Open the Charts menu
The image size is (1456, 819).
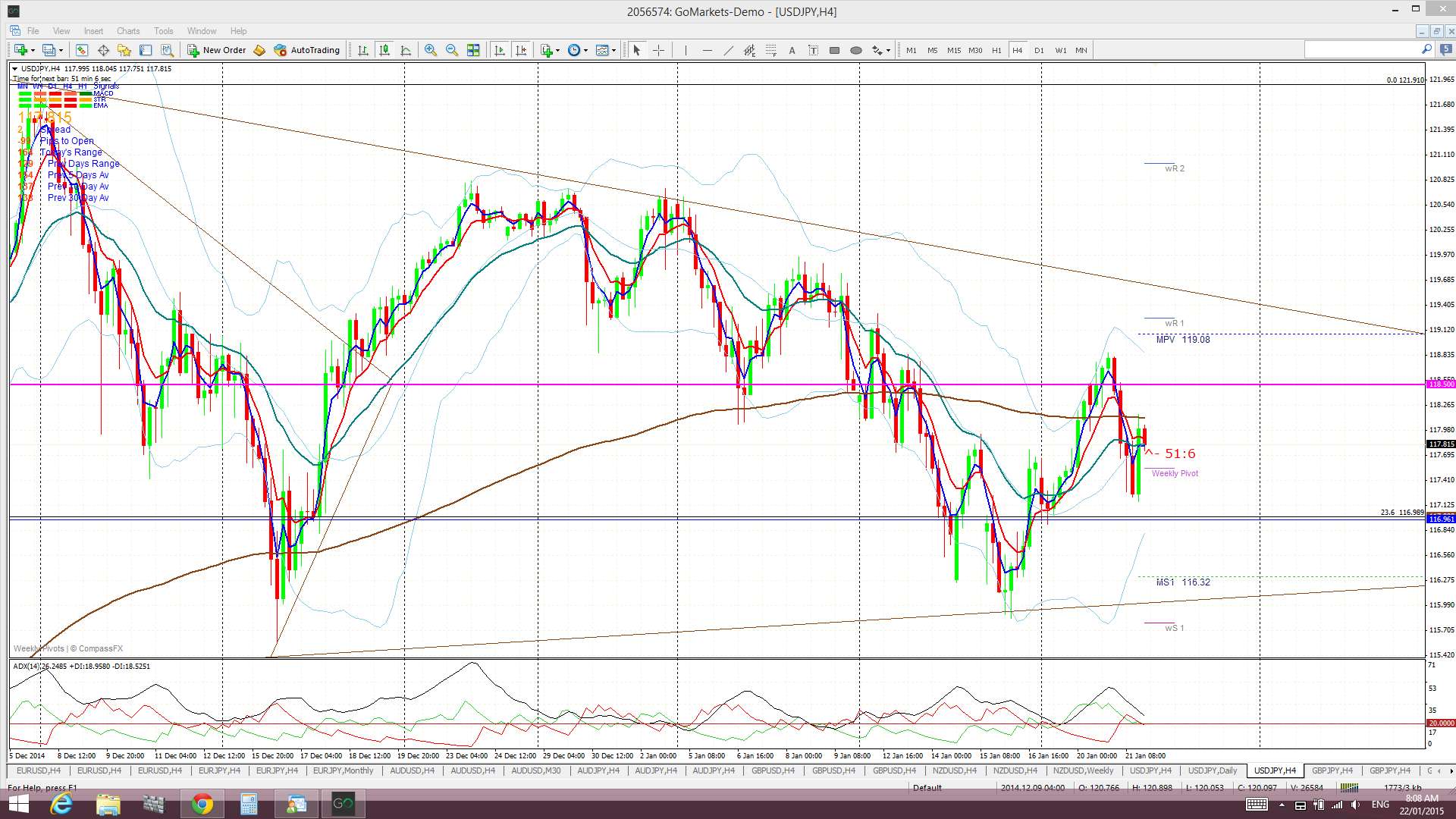click(x=127, y=31)
